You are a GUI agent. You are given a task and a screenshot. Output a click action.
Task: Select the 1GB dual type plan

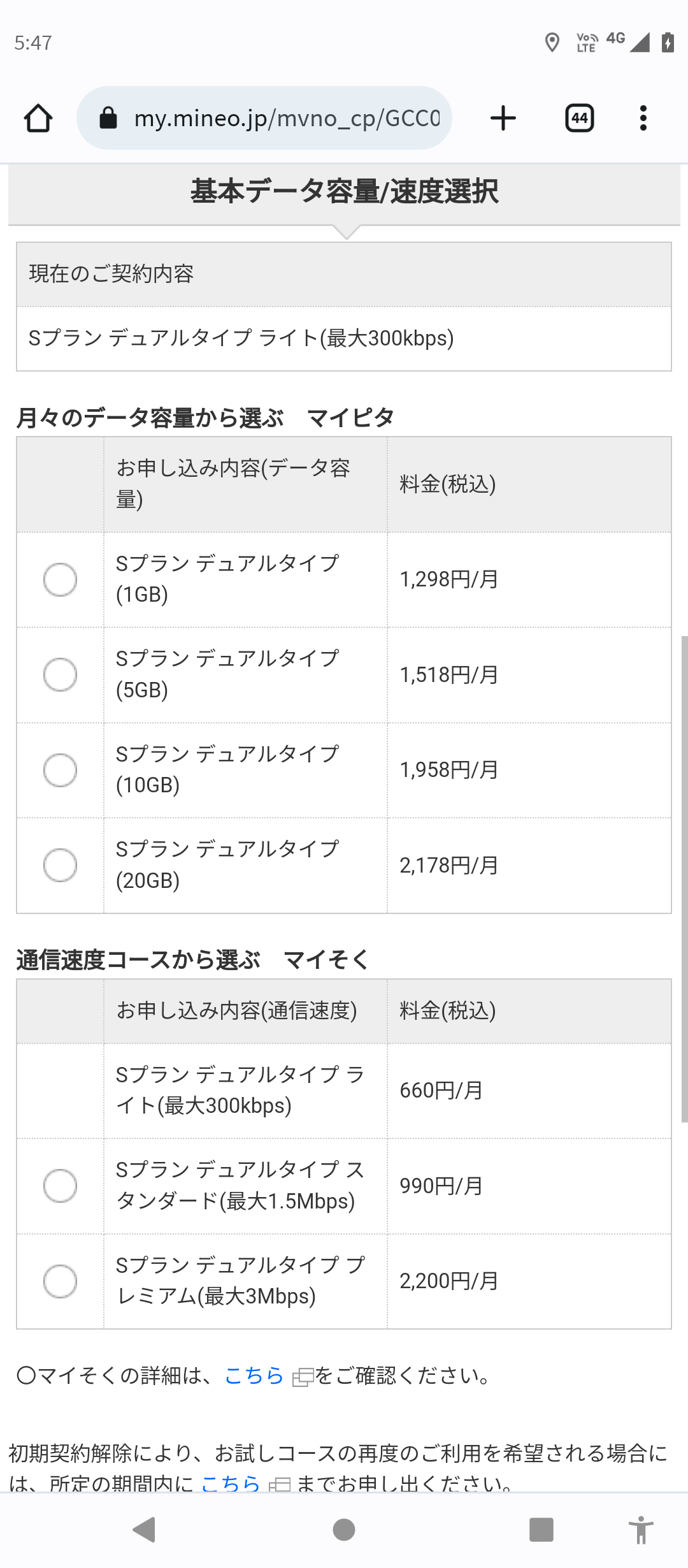61,579
